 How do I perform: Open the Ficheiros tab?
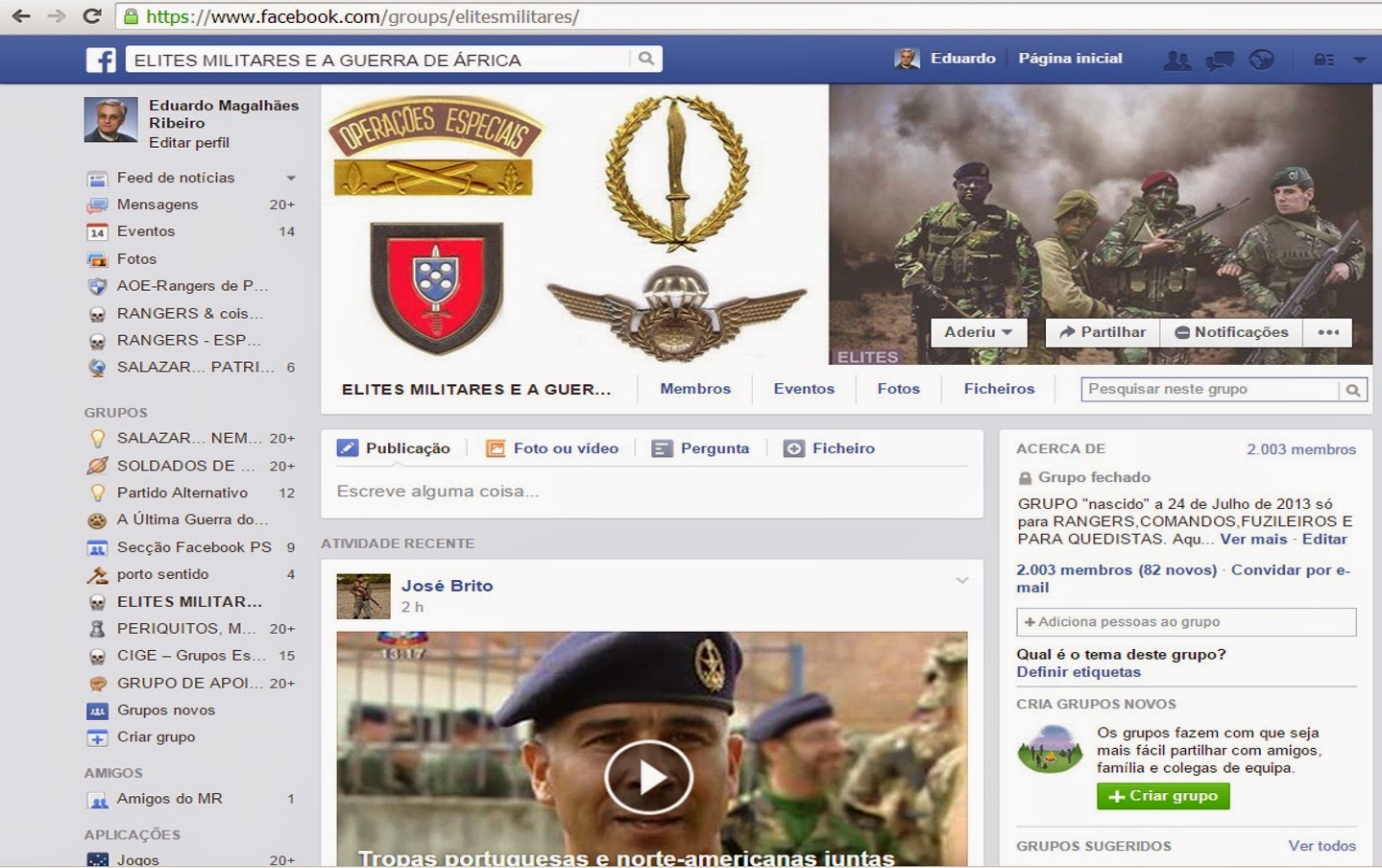[1000, 389]
